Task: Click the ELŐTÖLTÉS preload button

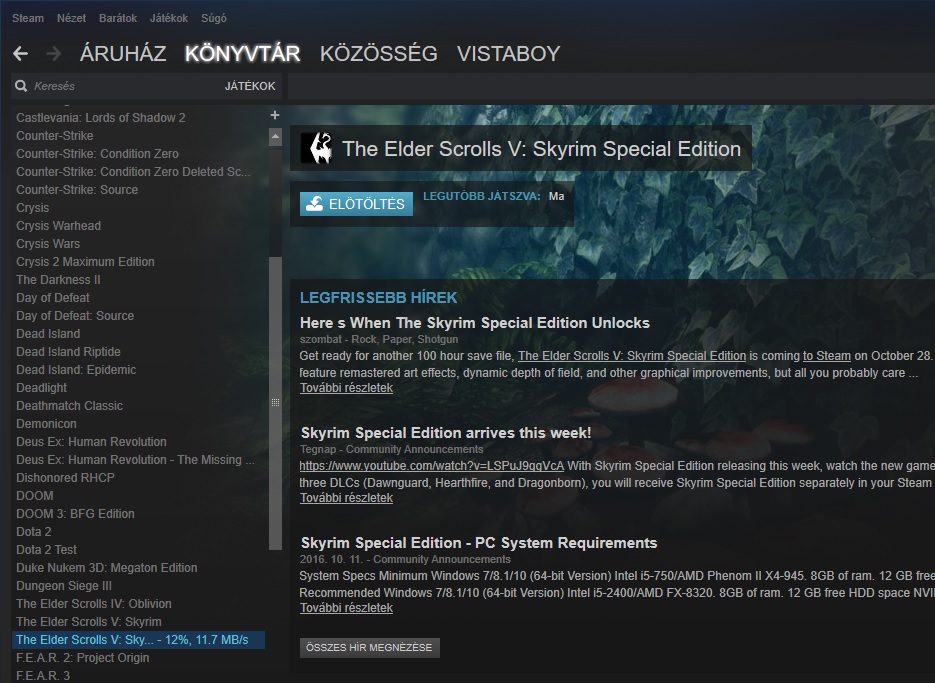Action: tap(356, 204)
